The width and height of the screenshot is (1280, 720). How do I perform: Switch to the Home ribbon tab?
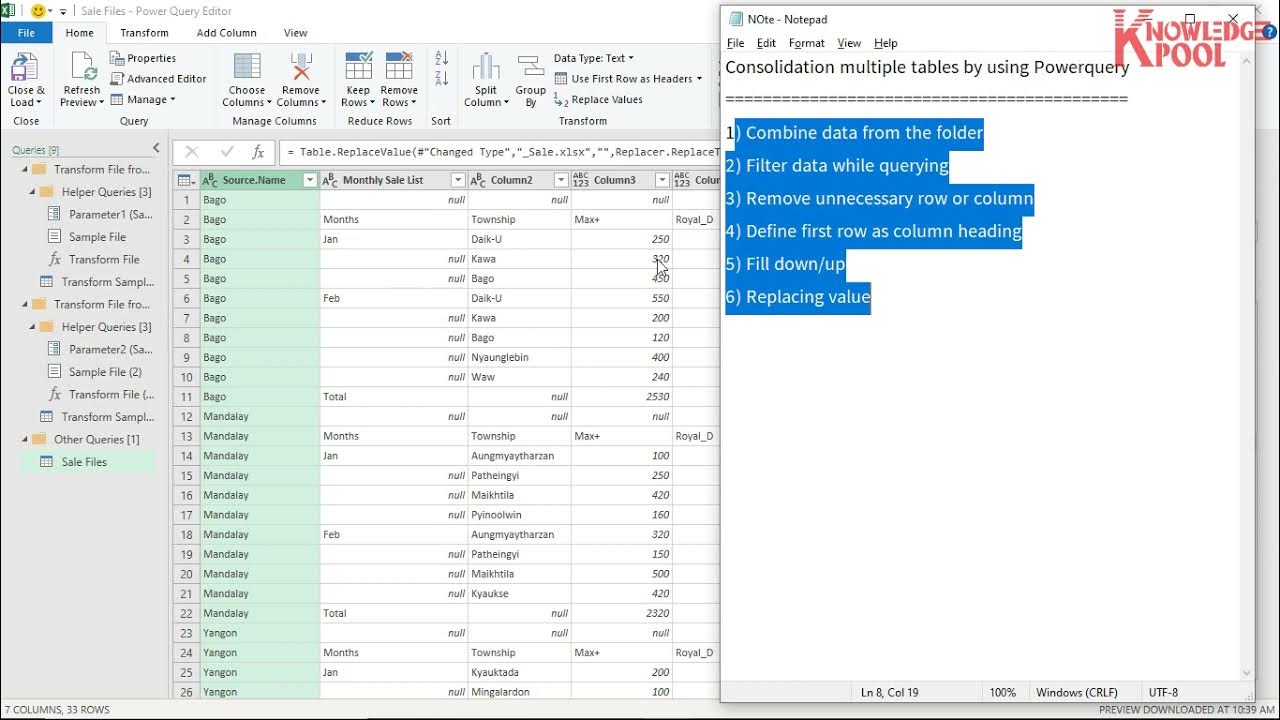pos(80,33)
